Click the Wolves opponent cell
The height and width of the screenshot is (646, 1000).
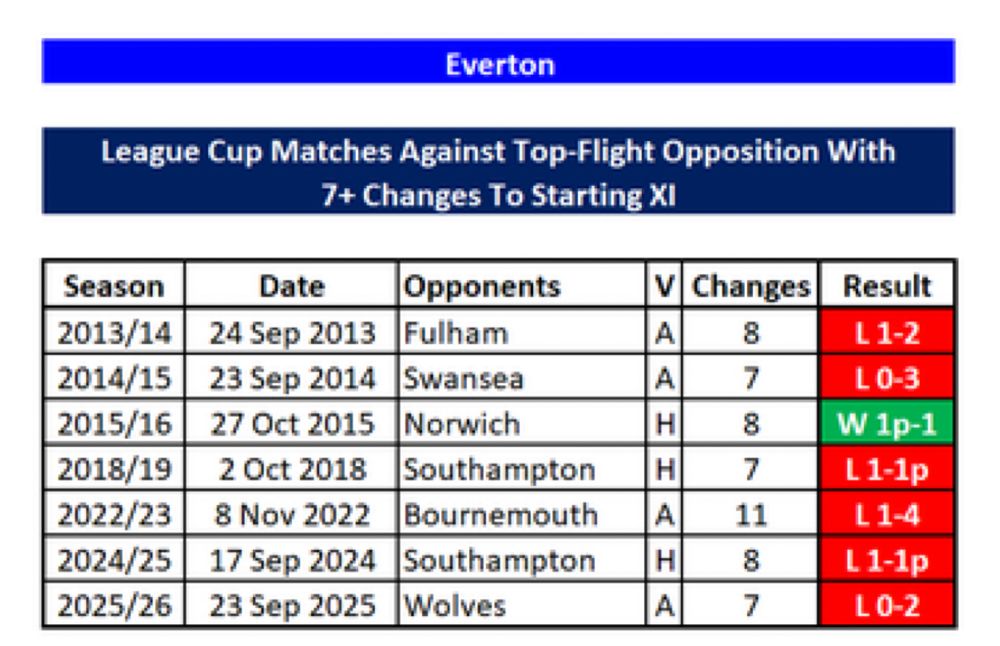tap(520, 605)
